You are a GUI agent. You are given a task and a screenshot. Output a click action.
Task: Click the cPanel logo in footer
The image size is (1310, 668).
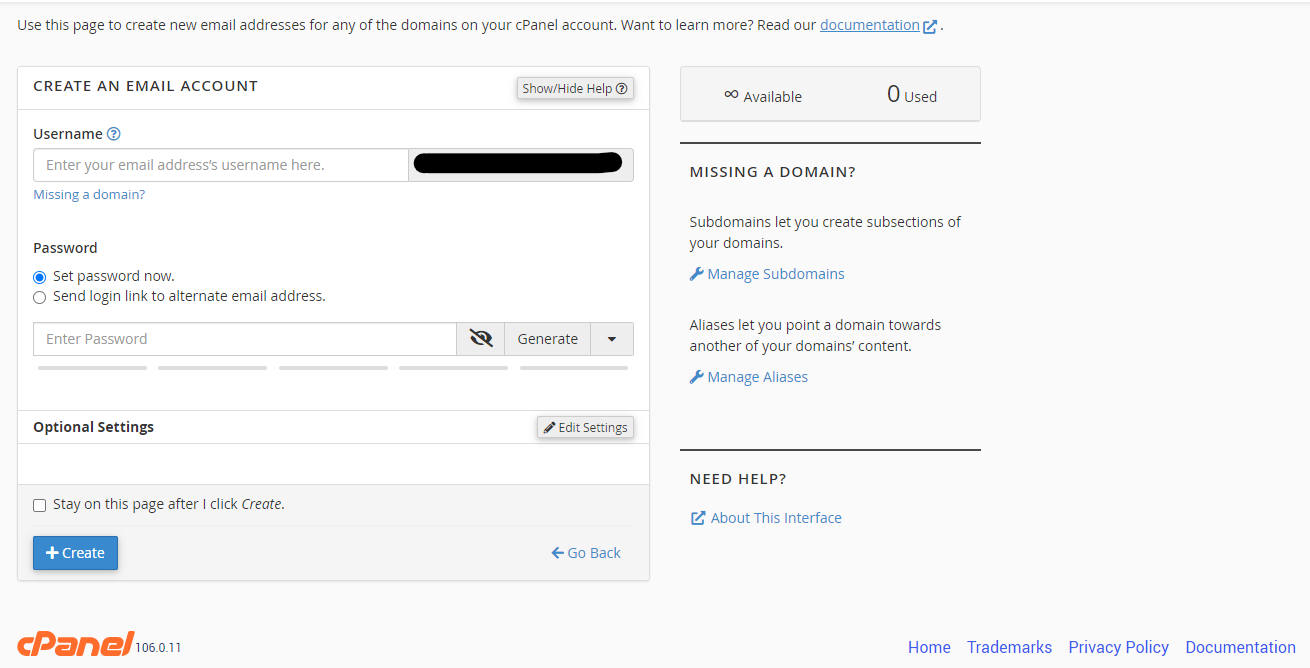click(x=76, y=644)
